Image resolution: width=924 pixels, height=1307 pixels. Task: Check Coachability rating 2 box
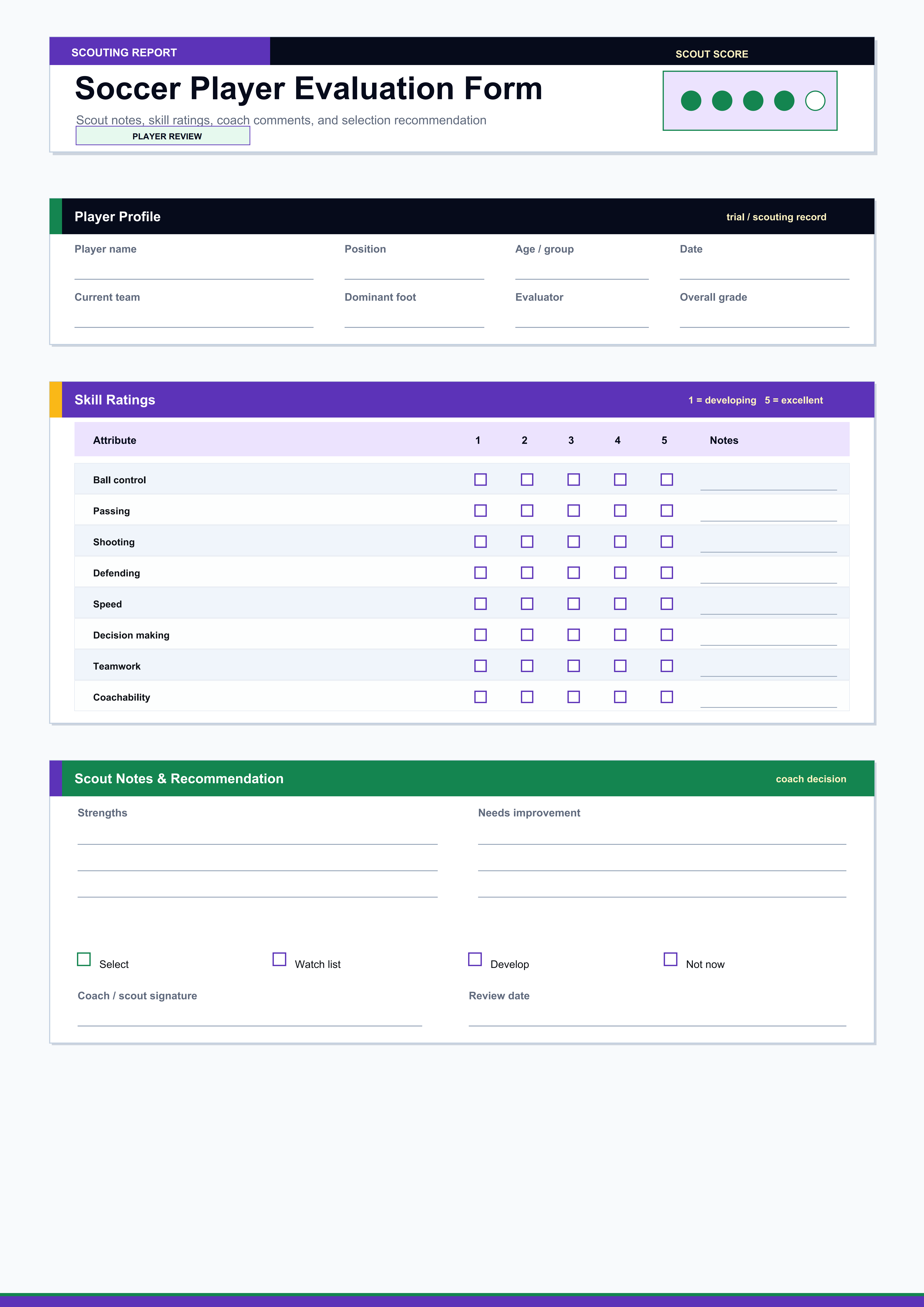(527, 697)
